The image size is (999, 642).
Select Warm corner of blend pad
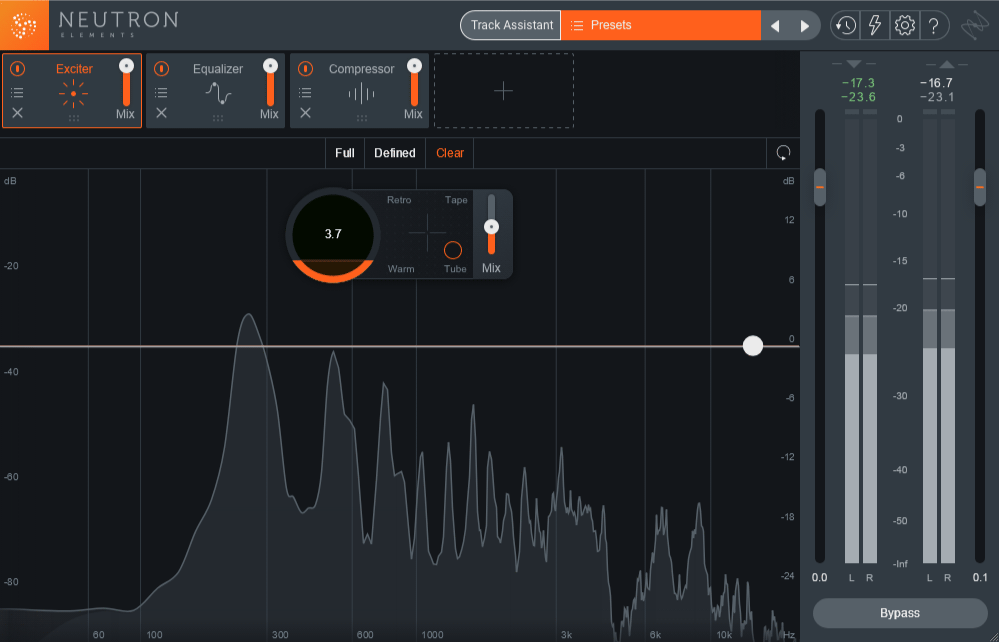401,269
